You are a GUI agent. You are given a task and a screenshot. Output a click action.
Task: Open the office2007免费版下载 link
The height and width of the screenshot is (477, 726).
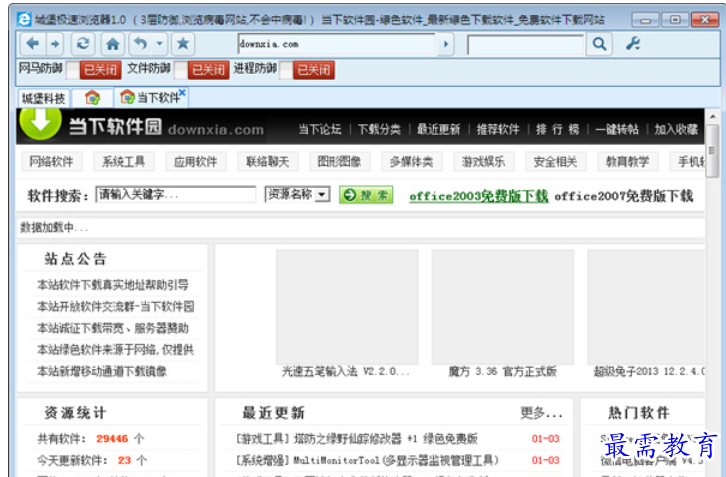624,196
